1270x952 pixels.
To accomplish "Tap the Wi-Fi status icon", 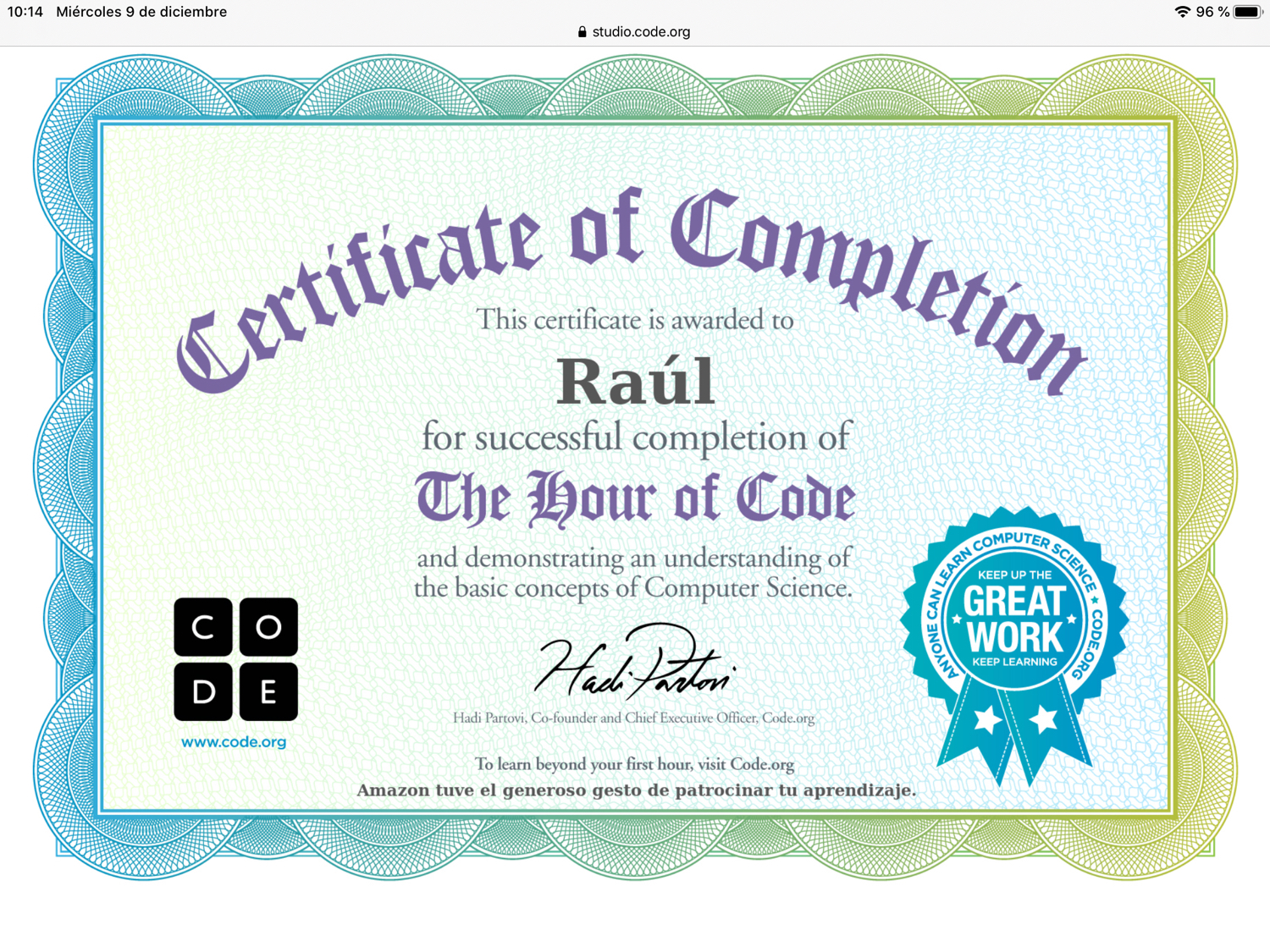I will click(x=1182, y=12).
